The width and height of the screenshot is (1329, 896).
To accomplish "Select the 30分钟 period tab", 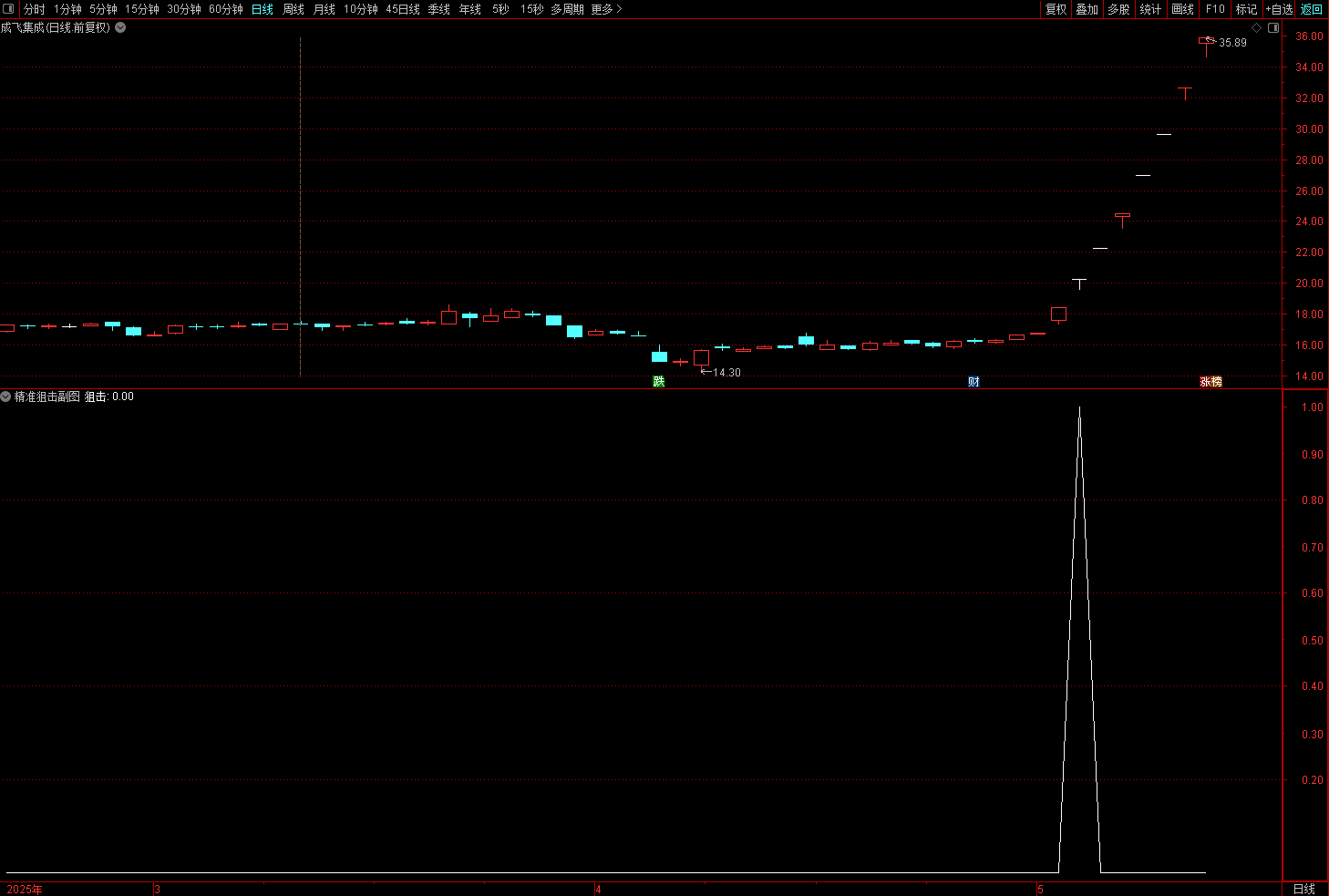I will click(184, 9).
